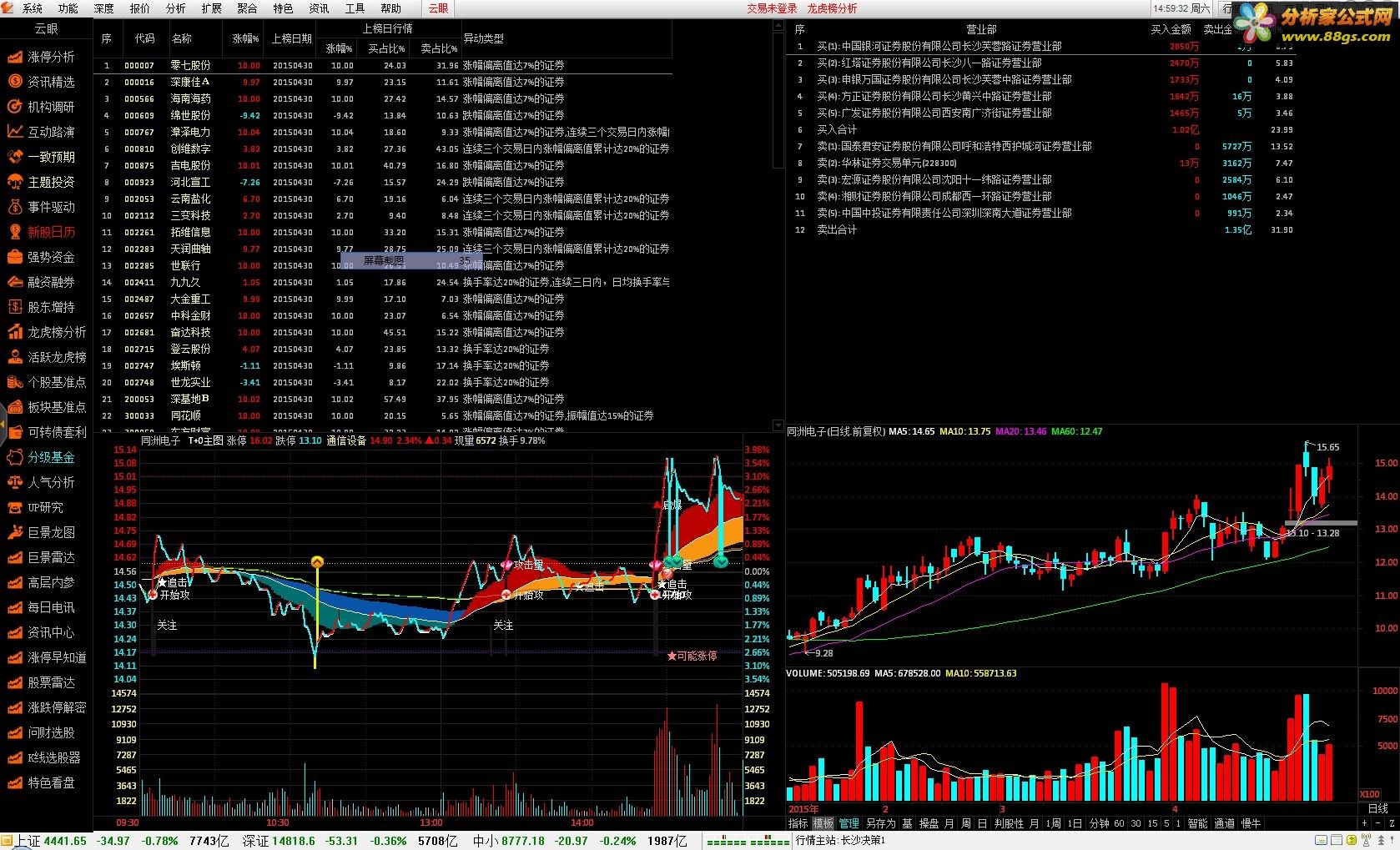Open 涨停分析 in the sidebar
Screen dimensions: 1400x850
[x=42, y=57]
